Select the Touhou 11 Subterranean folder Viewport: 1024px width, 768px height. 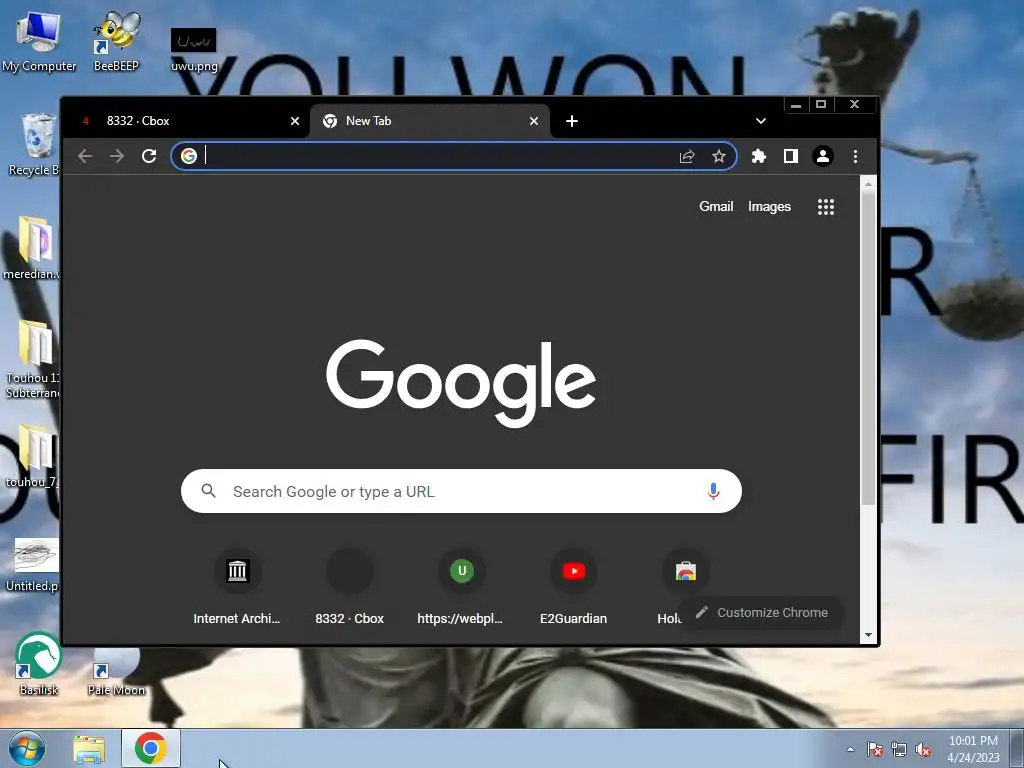point(33,359)
